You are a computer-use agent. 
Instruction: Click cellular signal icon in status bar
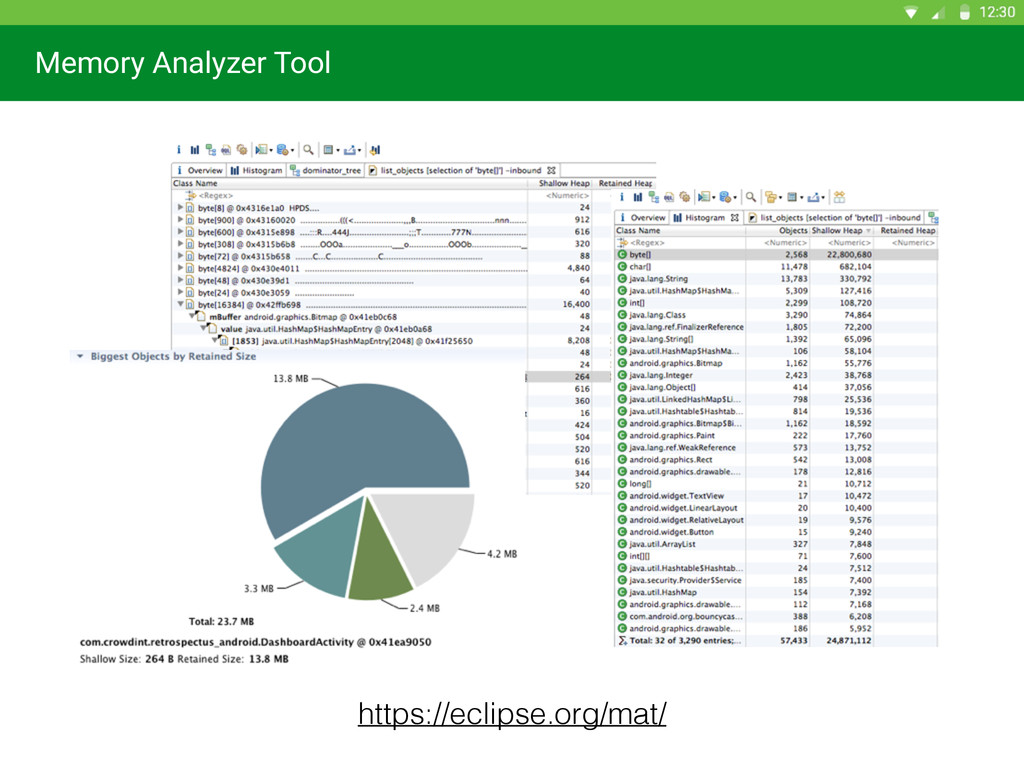click(938, 12)
